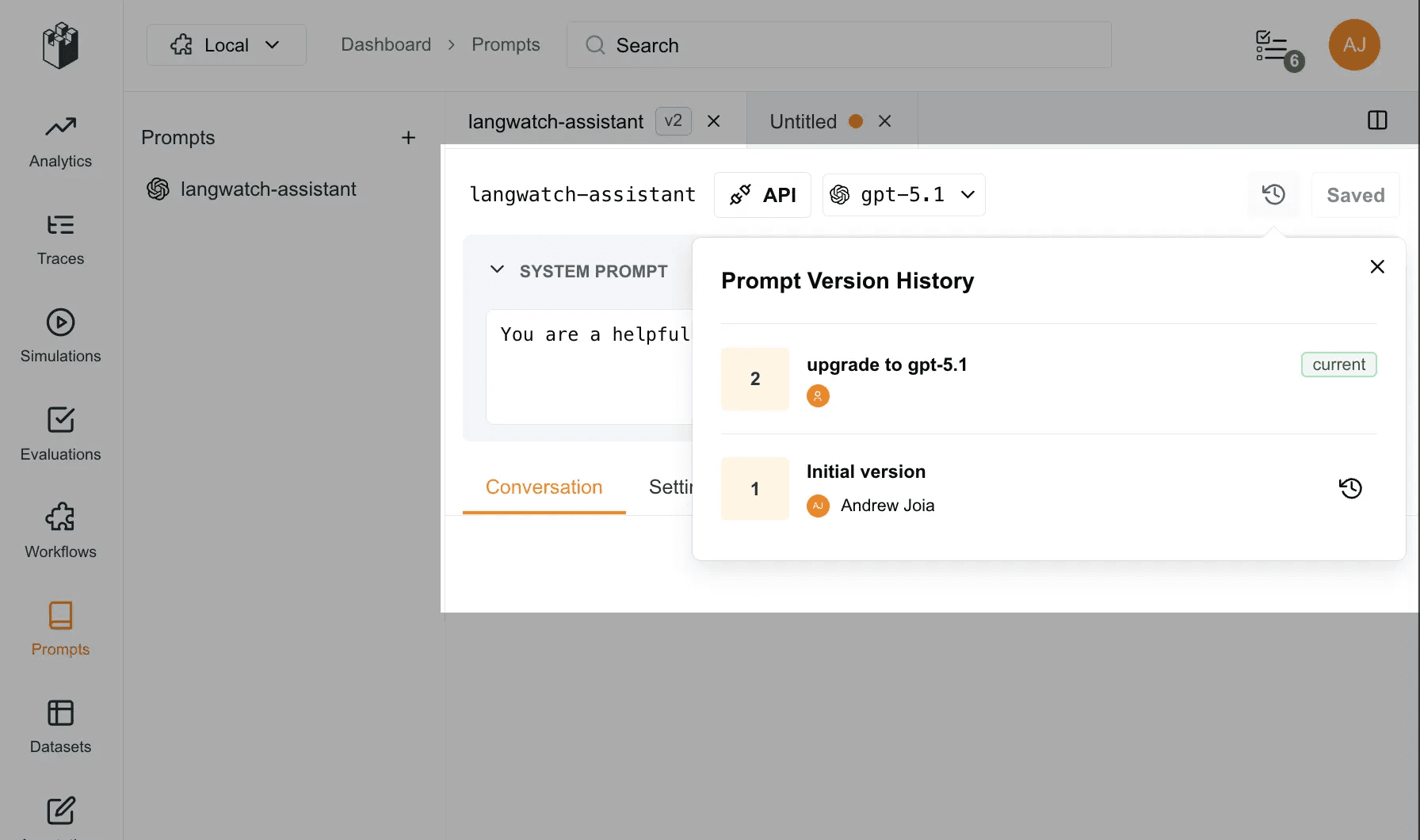Viewport: 1420px width, 840px height.
Task: Select version 2 'upgrade to gpt-5.1'
Action: point(1049,379)
